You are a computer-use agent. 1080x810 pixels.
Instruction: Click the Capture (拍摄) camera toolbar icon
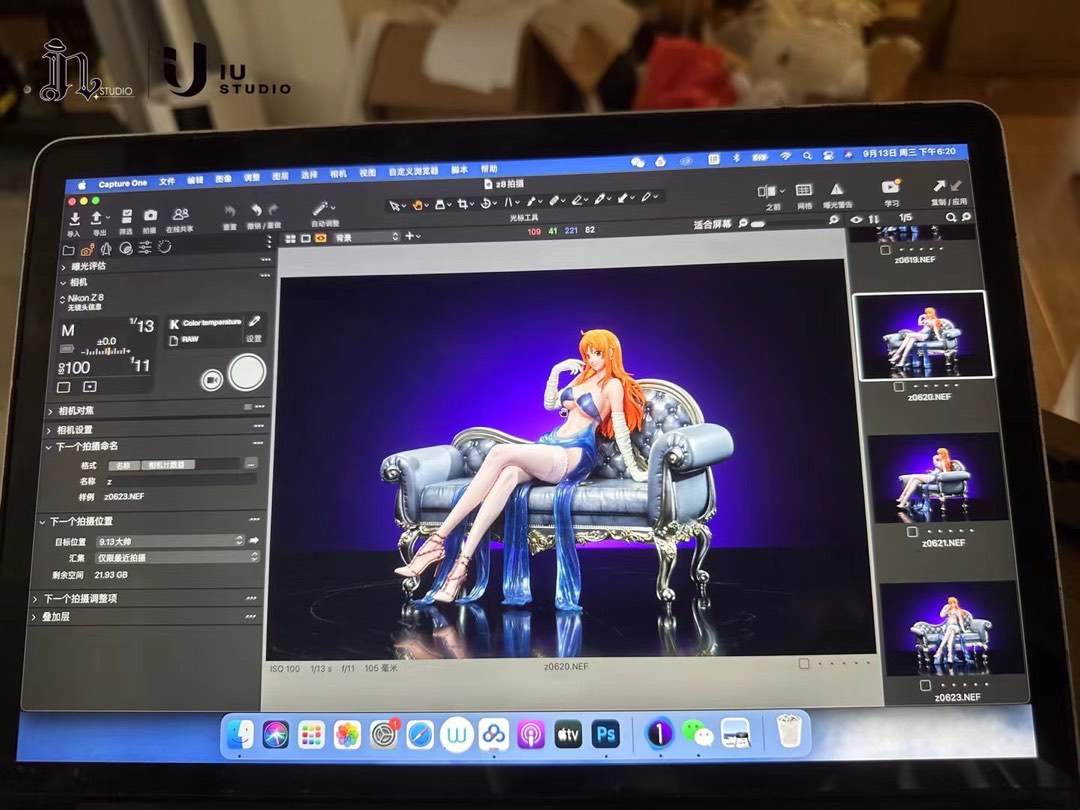(150, 216)
